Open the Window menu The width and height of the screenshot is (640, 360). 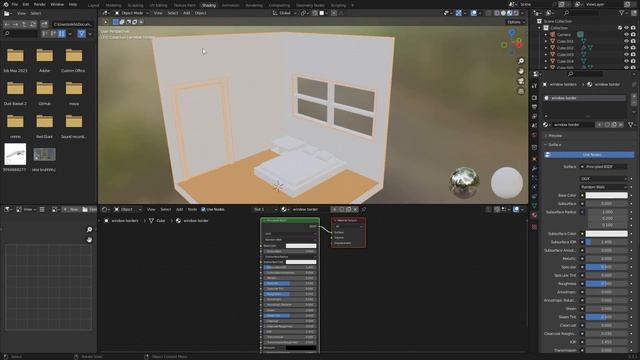pos(57,4)
